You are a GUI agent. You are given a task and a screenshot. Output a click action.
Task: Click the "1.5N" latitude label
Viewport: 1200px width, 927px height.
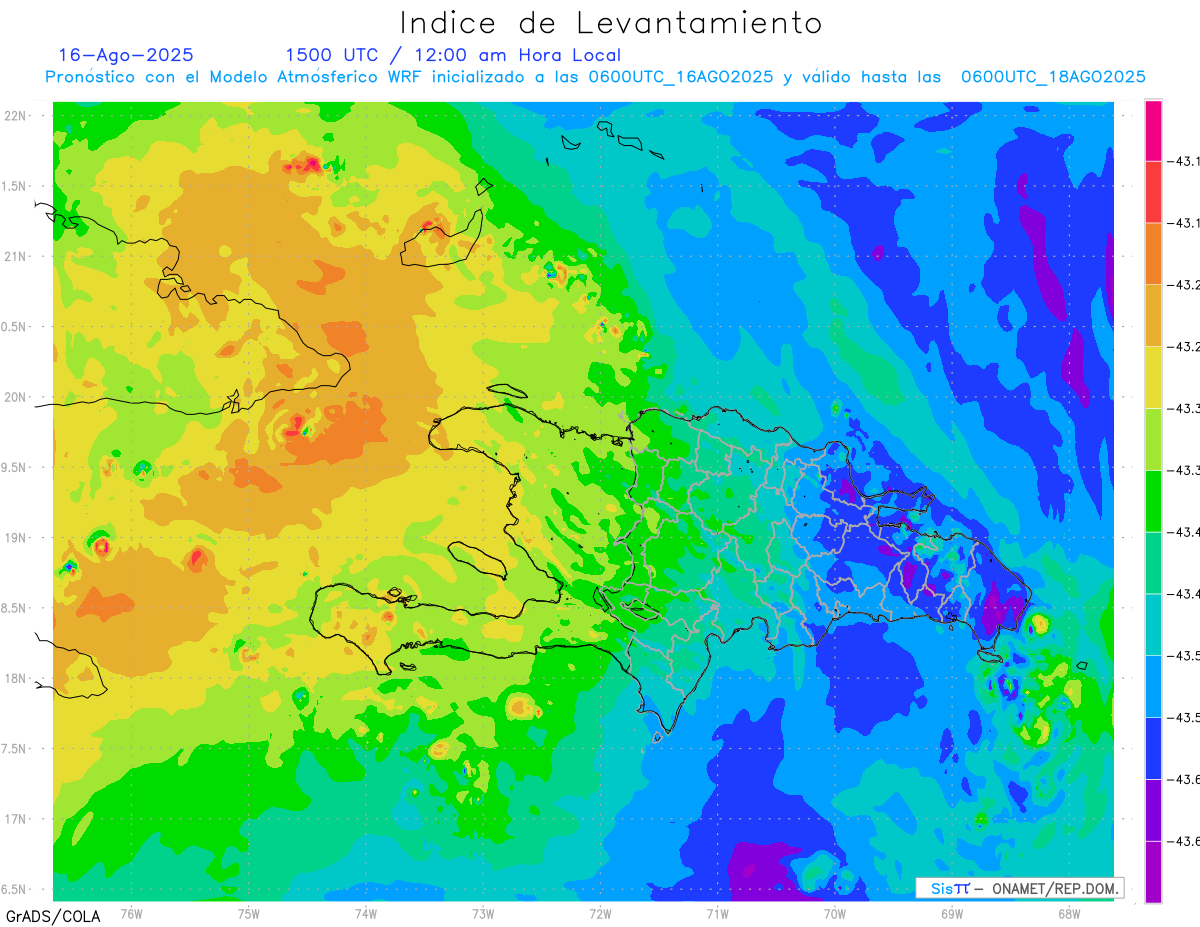14,186
